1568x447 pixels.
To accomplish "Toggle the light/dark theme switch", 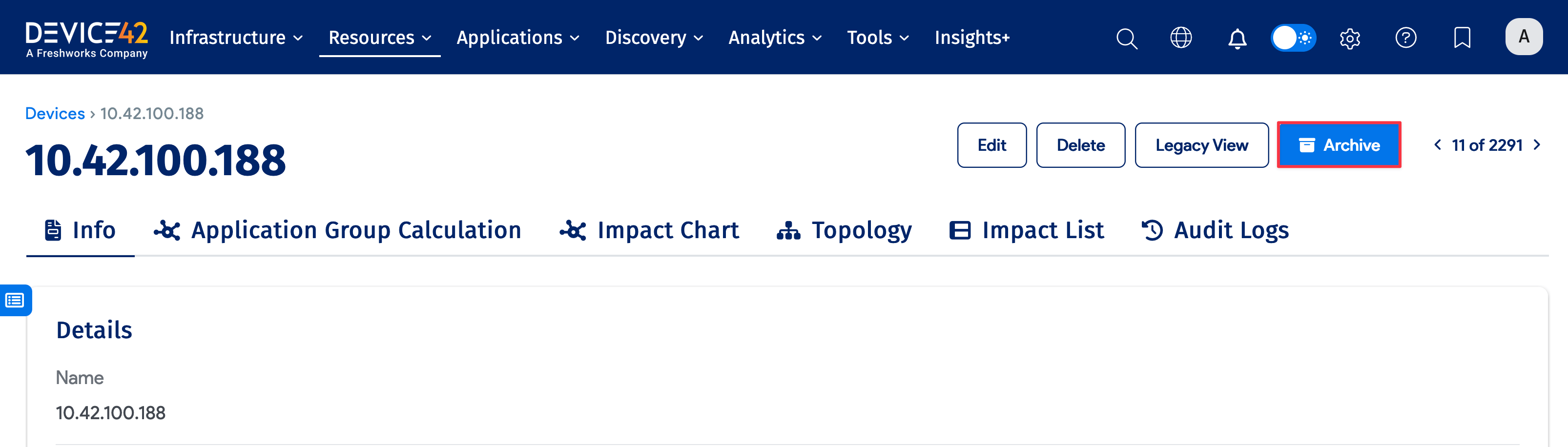I will pyautogui.click(x=1293, y=38).
